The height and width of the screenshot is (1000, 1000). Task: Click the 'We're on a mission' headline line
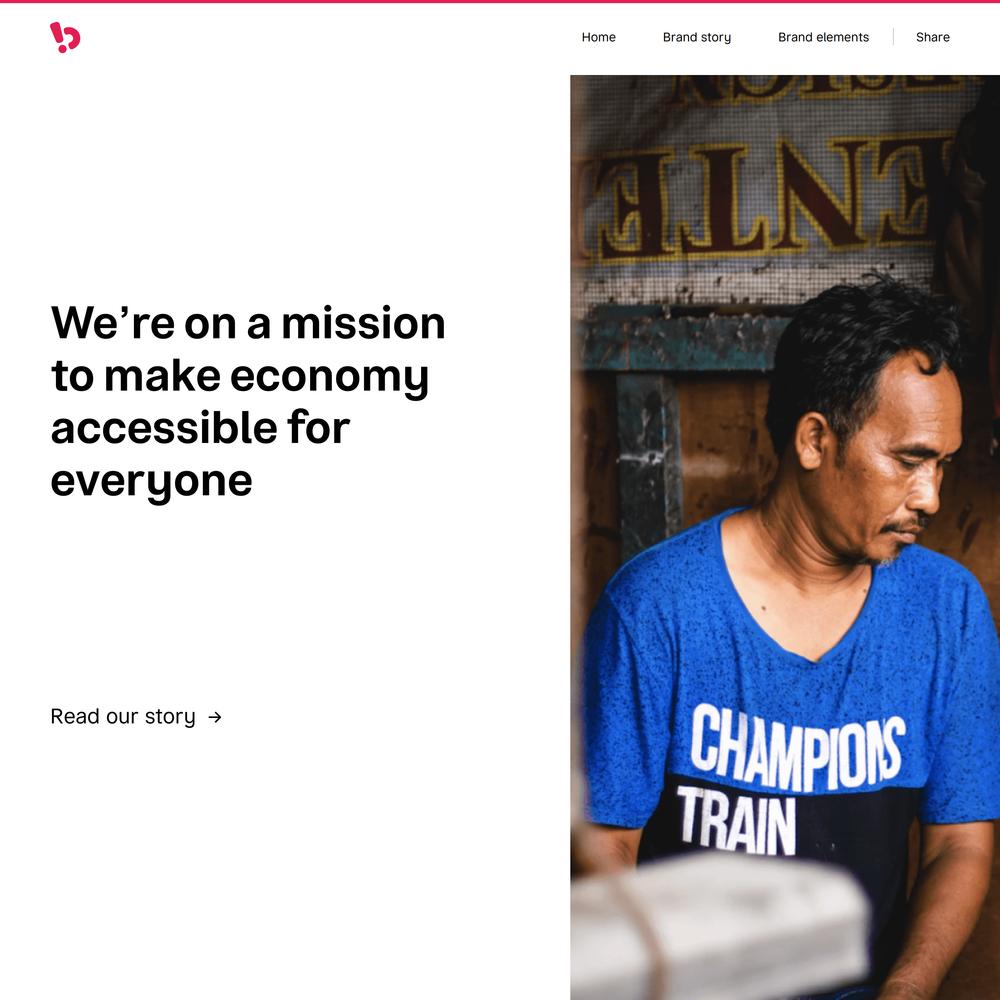247,323
